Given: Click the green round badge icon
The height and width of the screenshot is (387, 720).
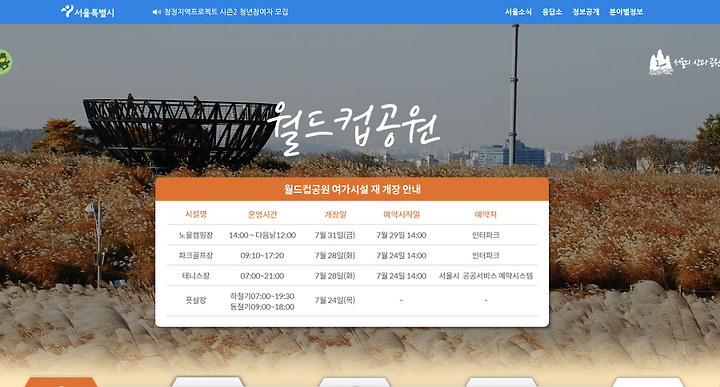Looking at the screenshot, I should pos(5,62).
